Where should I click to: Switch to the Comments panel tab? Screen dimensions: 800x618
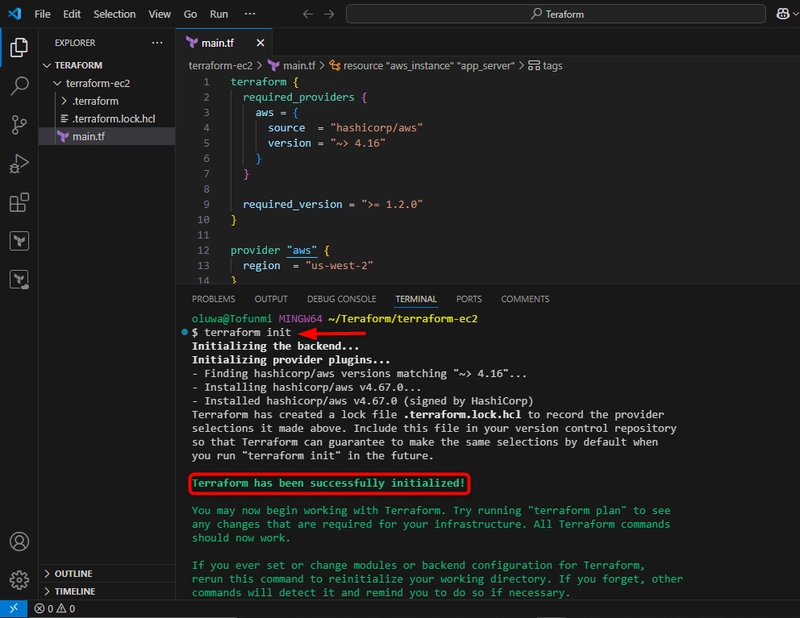[525, 299]
